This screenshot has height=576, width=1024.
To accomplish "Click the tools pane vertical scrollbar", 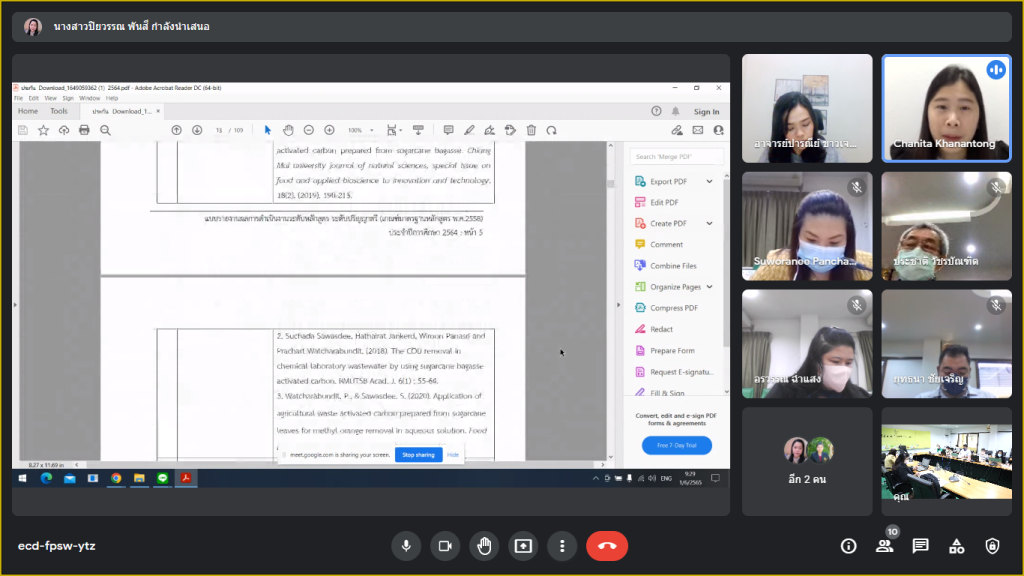I will (x=726, y=284).
